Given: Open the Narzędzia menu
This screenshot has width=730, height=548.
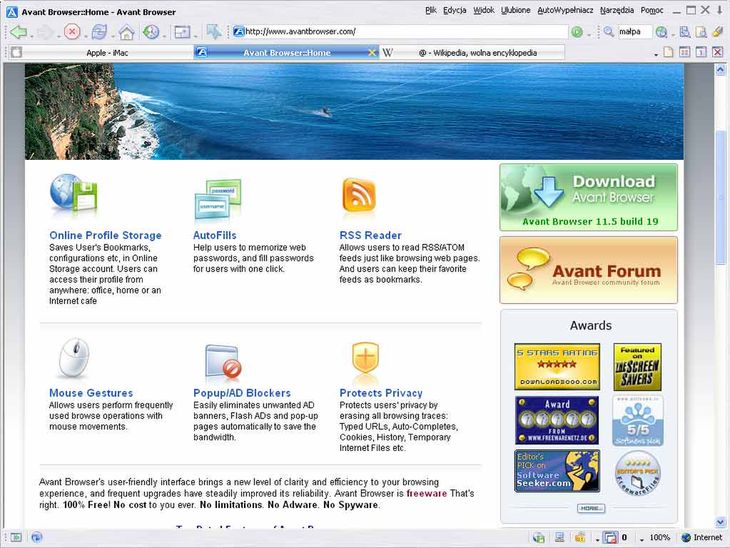Looking at the screenshot, I should (617, 10).
